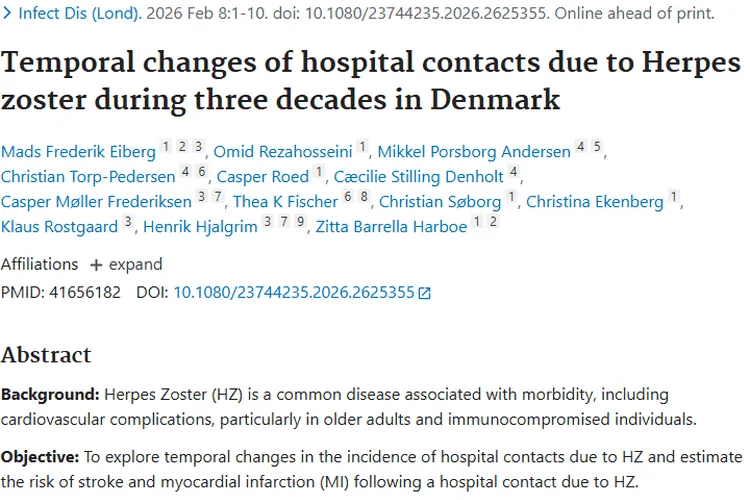The image size is (750, 500).
Task: Open author Christina Ekenberg
Action: 594,202
